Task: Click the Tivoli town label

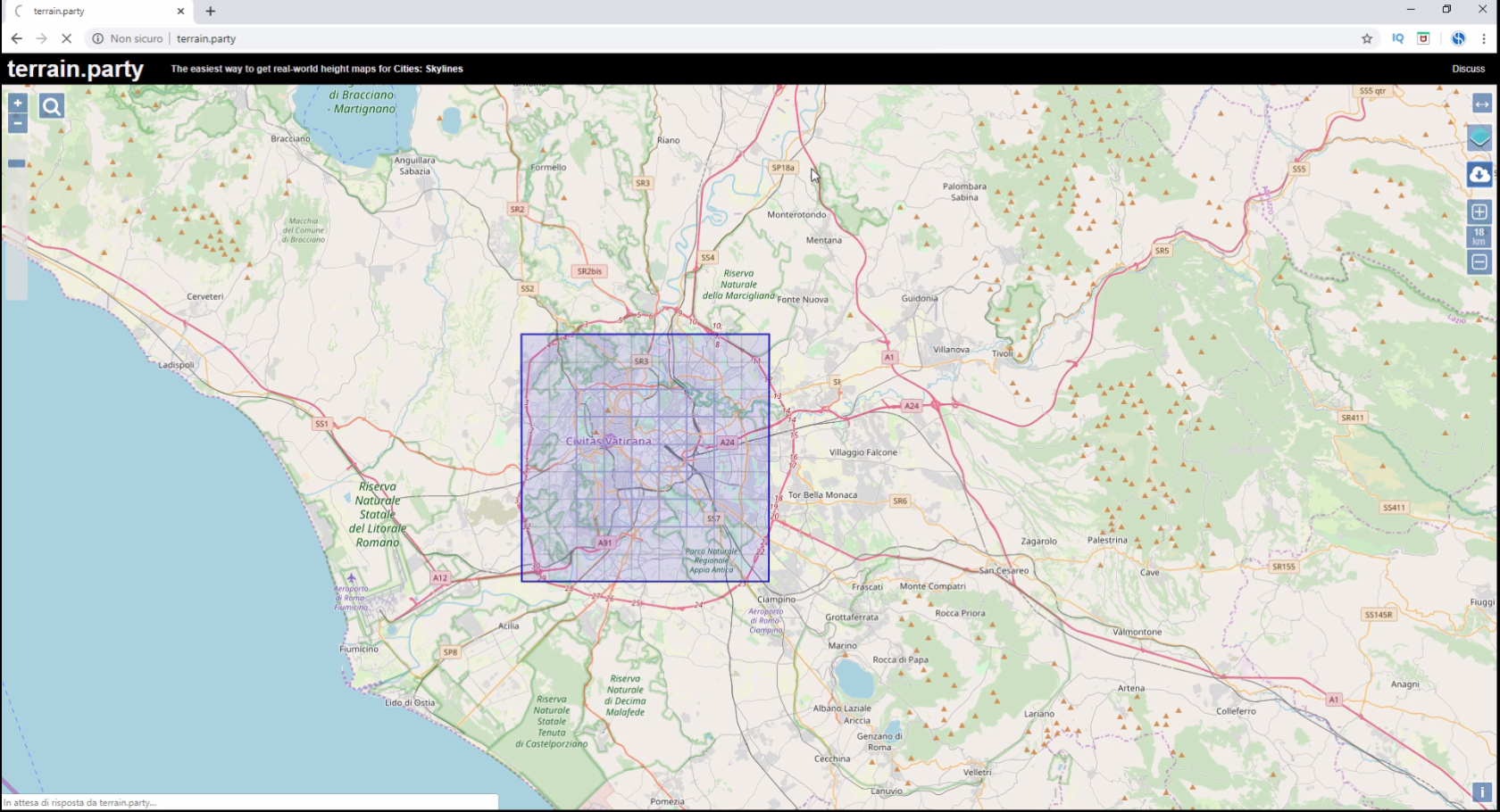Action: tap(1002, 353)
